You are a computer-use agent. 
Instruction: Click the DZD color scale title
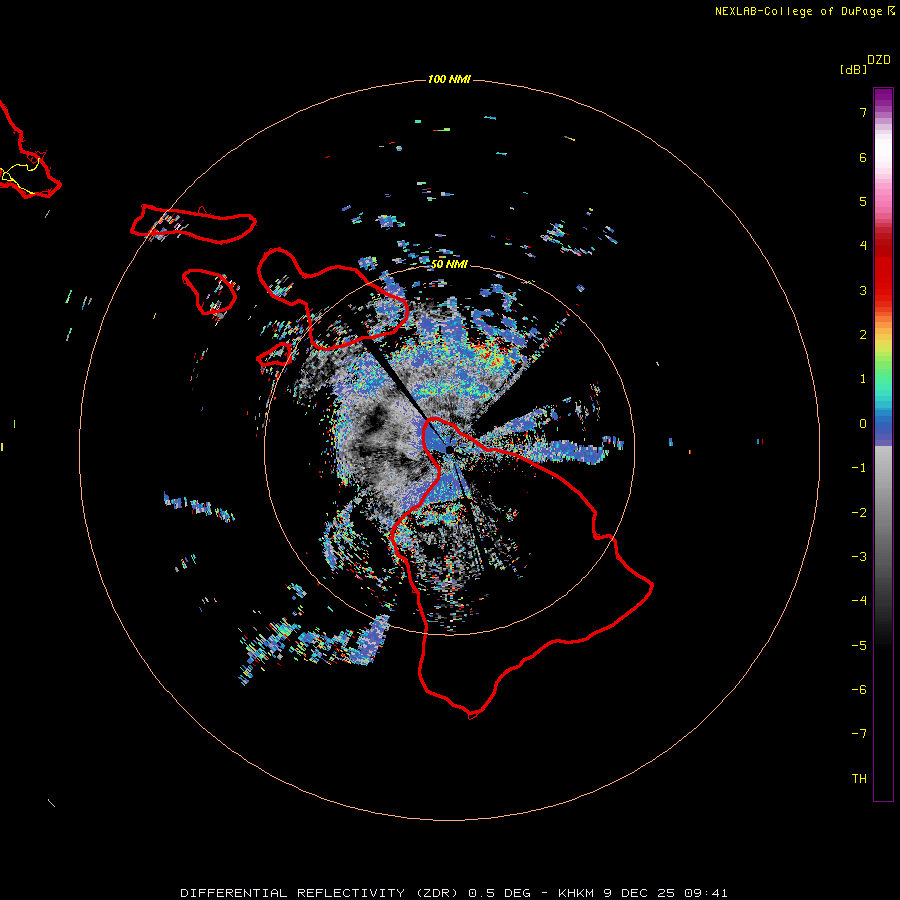[x=879, y=60]
